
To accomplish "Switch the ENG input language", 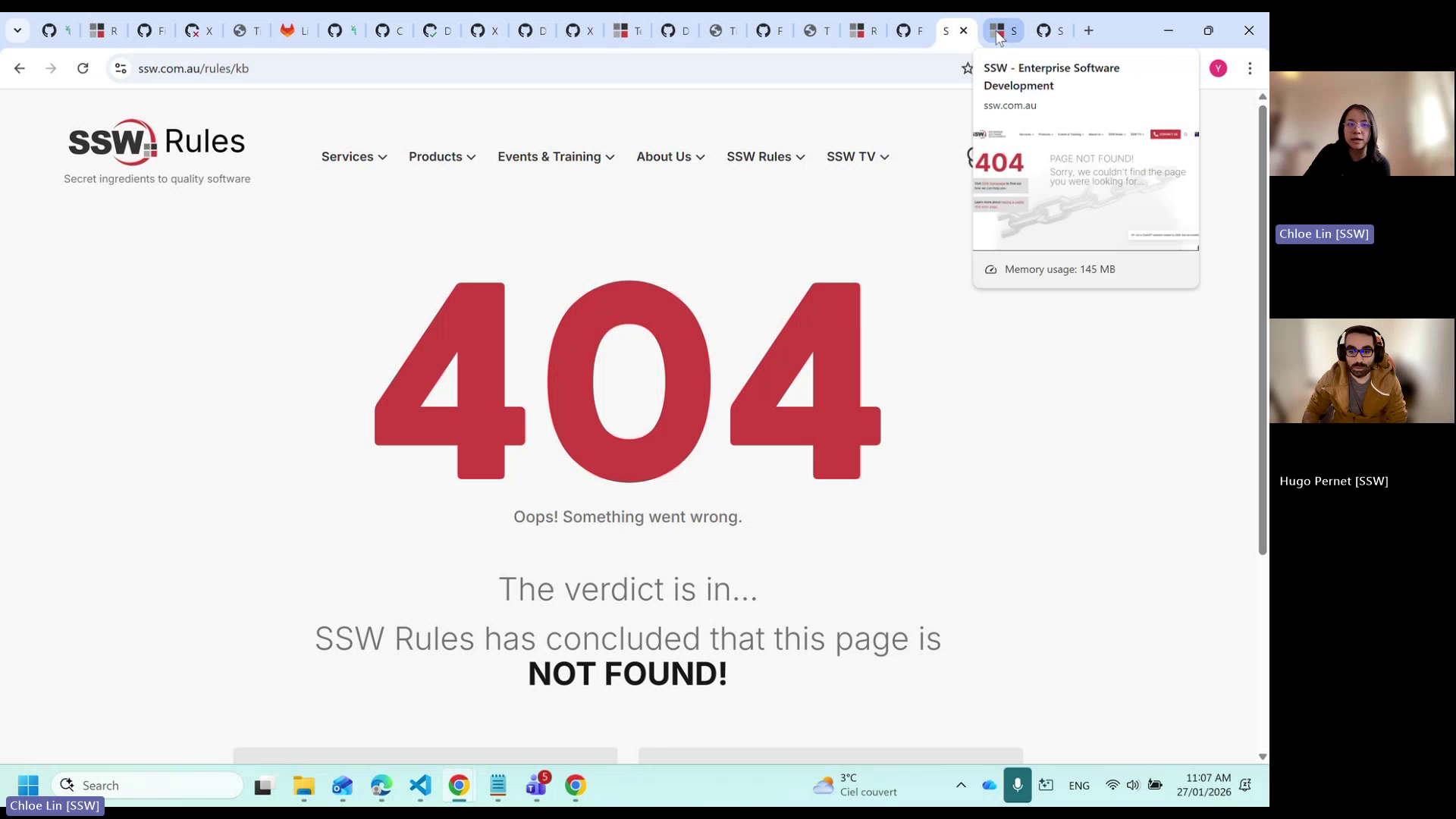I will pyautogui.click(x=1079, y=786).
